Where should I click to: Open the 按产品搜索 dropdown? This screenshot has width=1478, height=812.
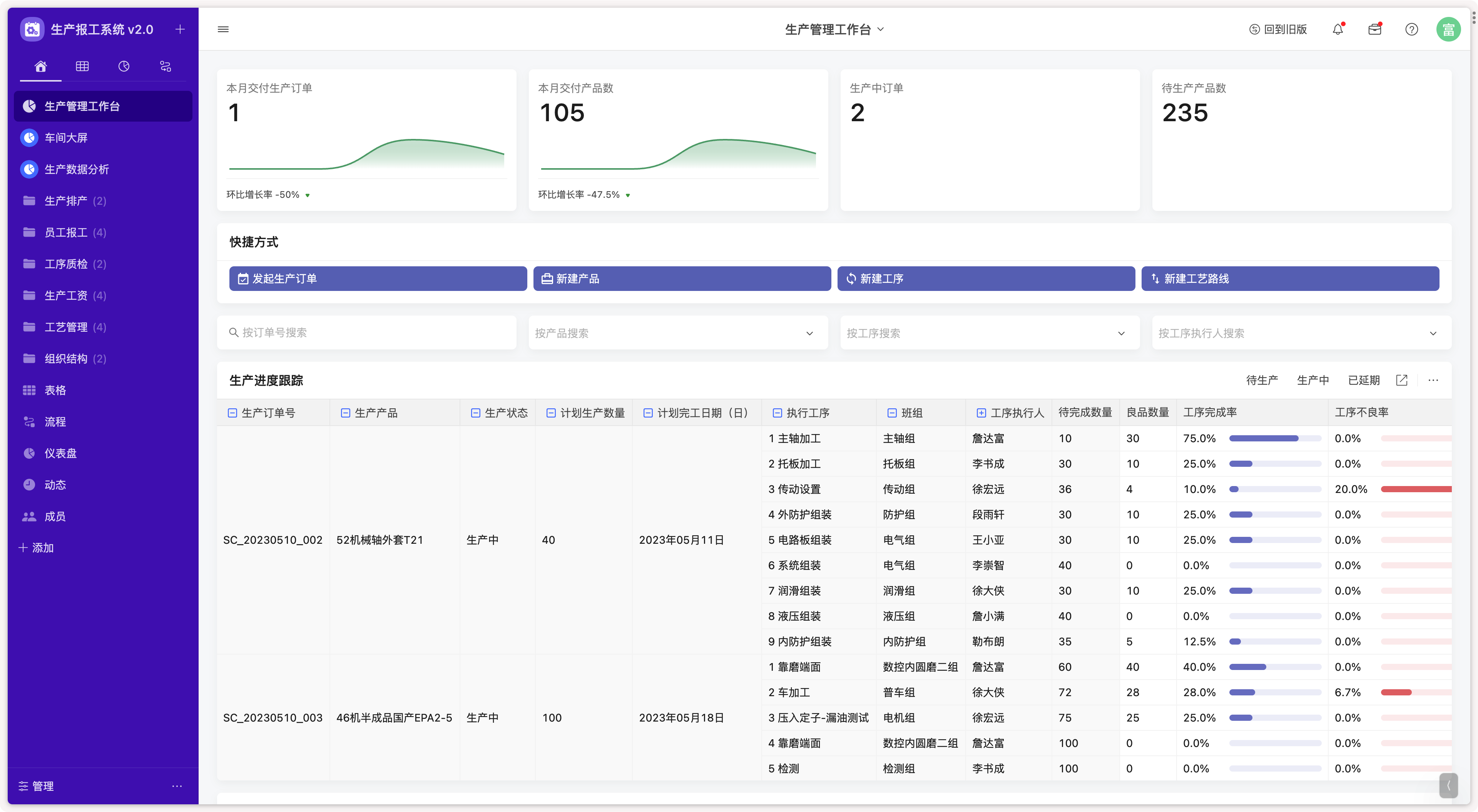point(678,333)
